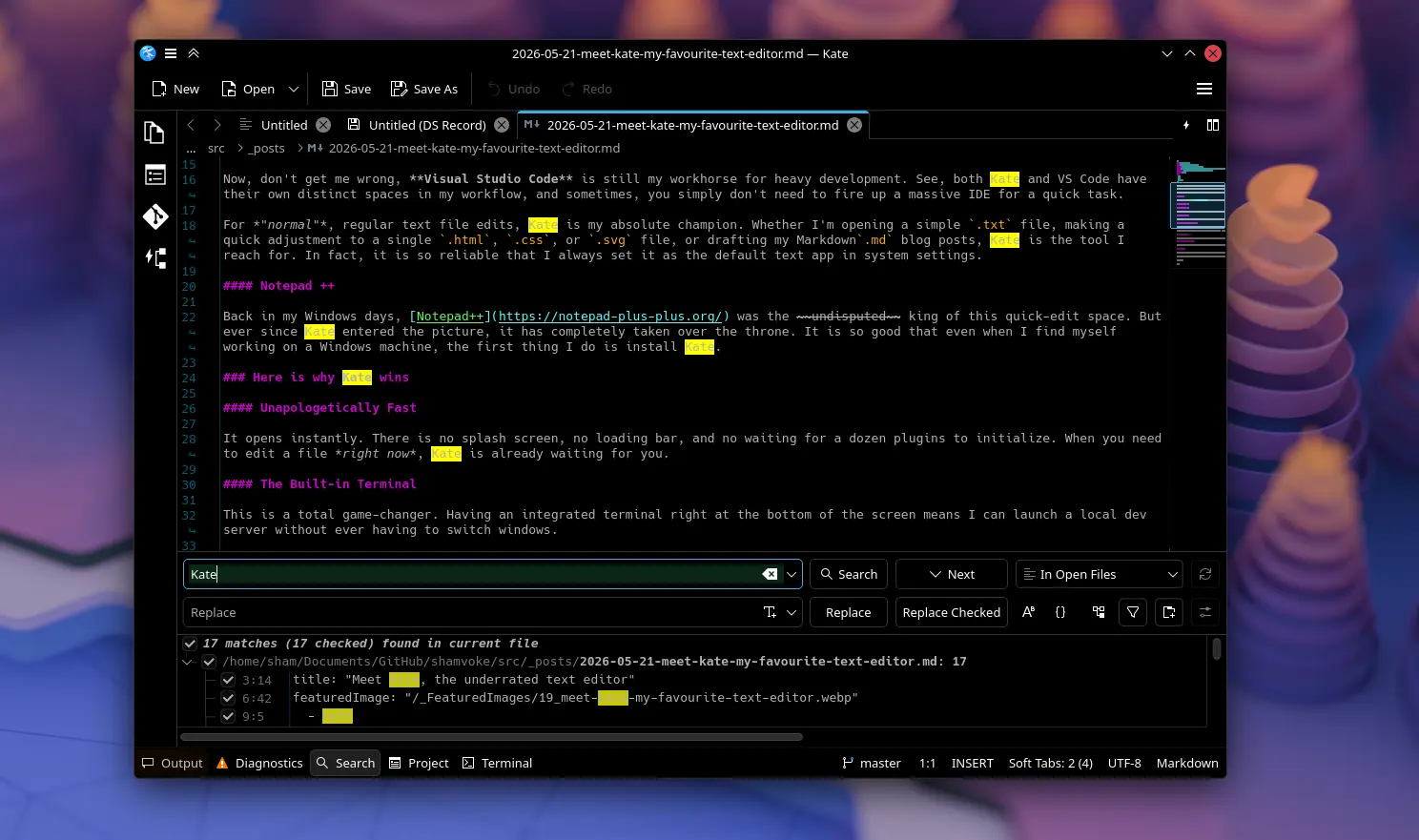The width and height of the screenshot is (1419, 840).
Task: Collapse the file path result tree node
Action: (x=188, y=662)
